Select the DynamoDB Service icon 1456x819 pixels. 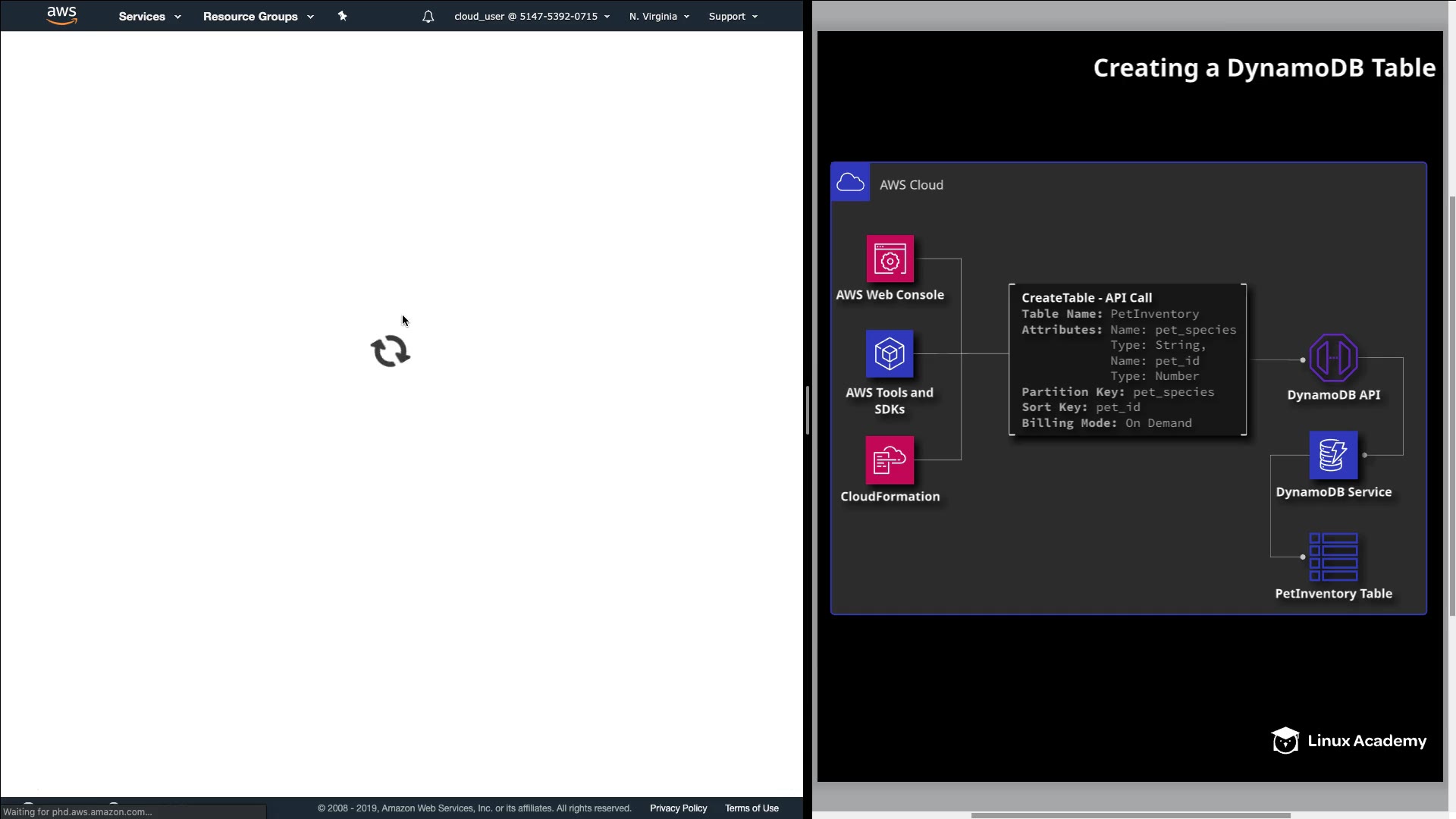pyautogui.click(x=1333, y=455)
